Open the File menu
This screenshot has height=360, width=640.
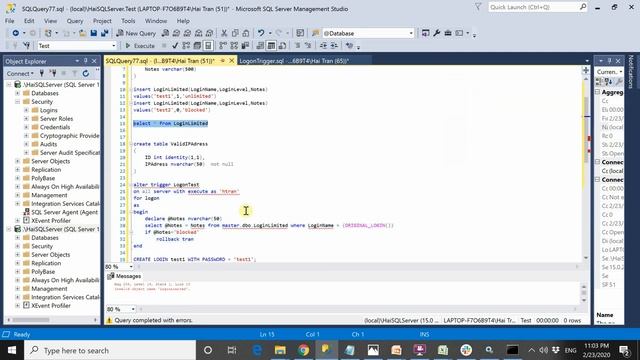10,20
